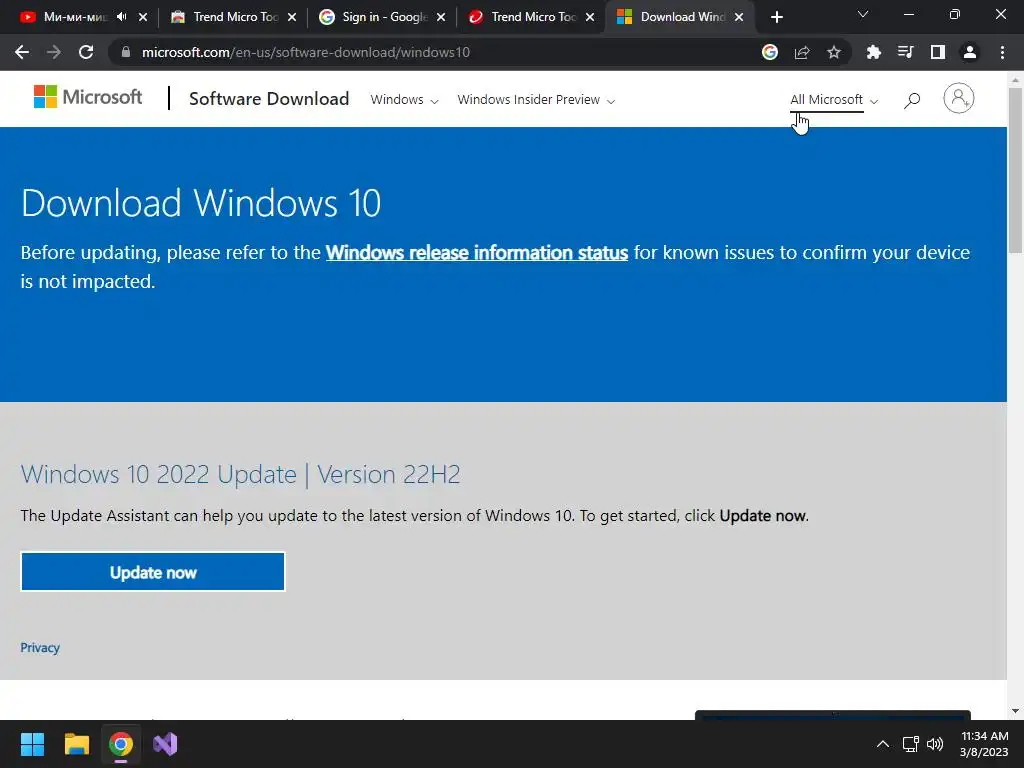The width and height of the screenshot is (1024, 768).
Task: Open Windows Start menu
Action: (32, 744)
